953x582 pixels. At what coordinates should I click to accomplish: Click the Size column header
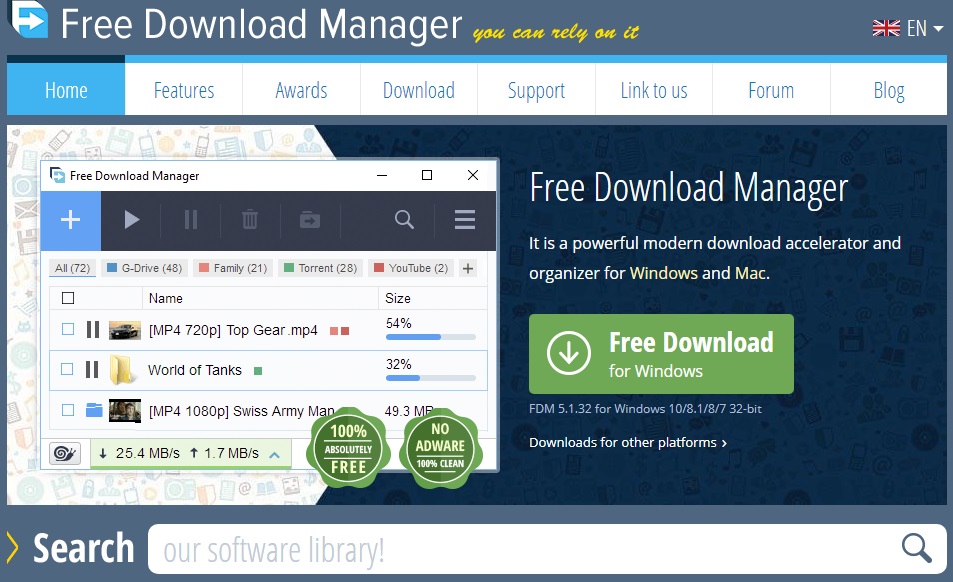tap(398, 298)
